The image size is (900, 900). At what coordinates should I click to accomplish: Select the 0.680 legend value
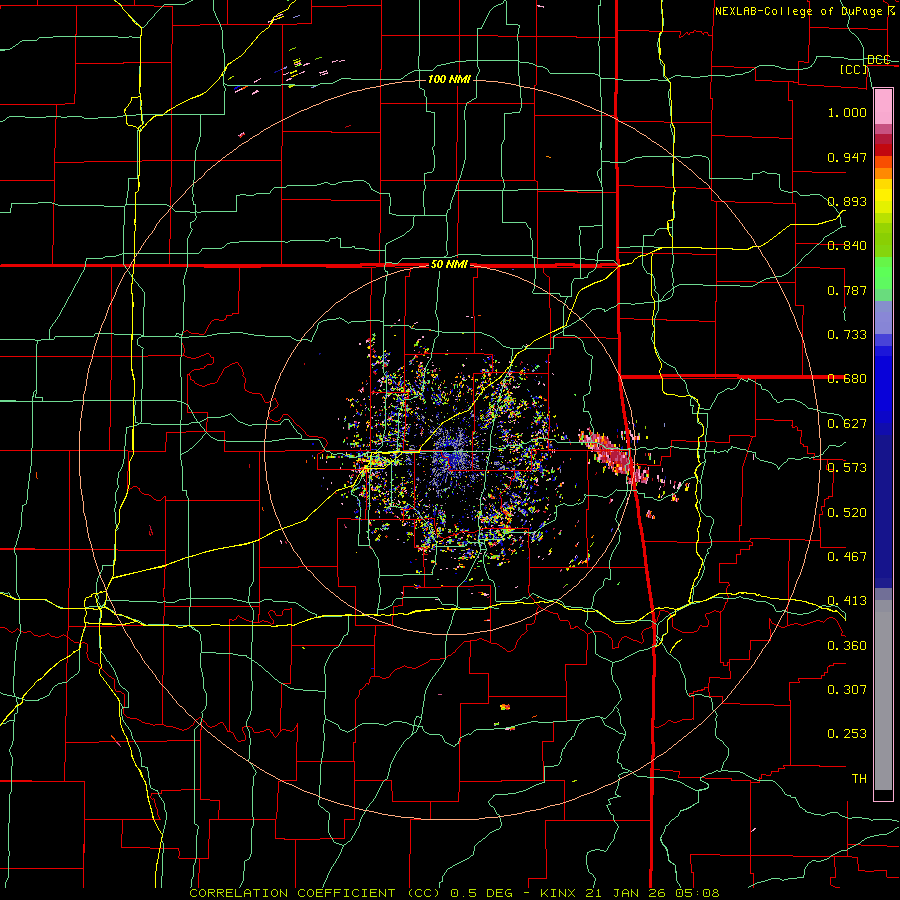pyautogui.click(x=847, y=379)
